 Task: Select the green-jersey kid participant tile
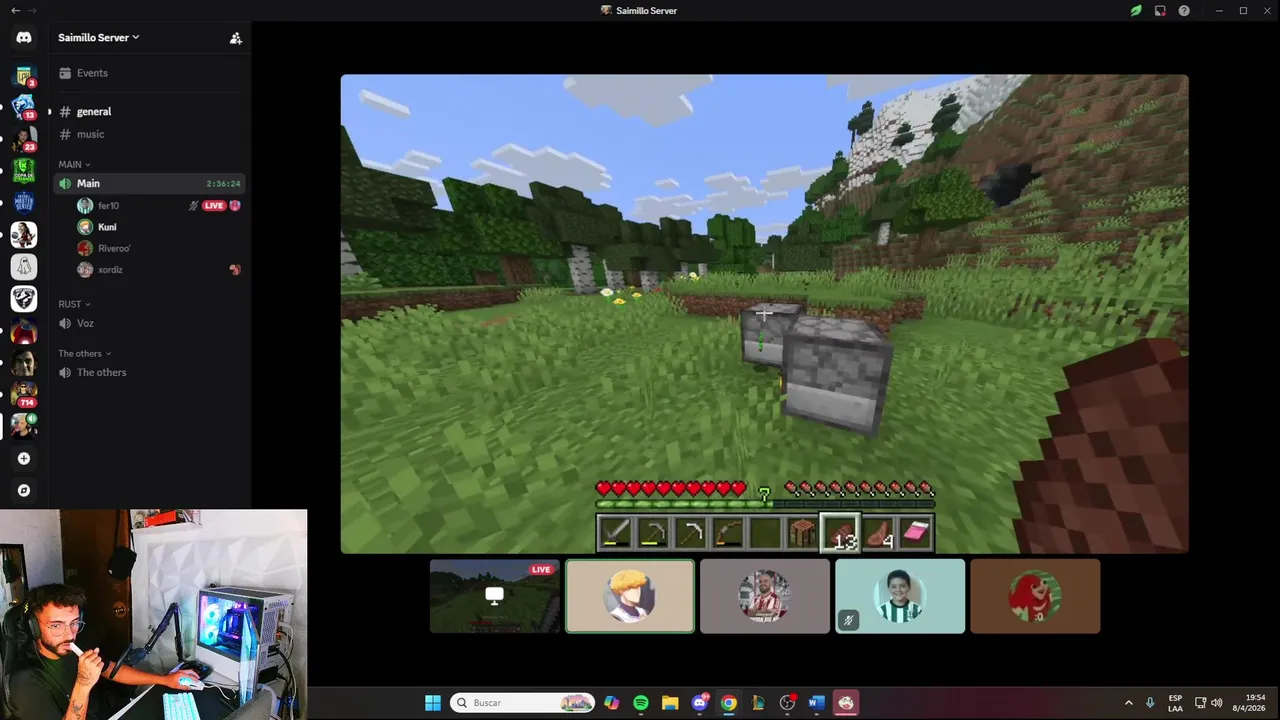coord(900,596)
